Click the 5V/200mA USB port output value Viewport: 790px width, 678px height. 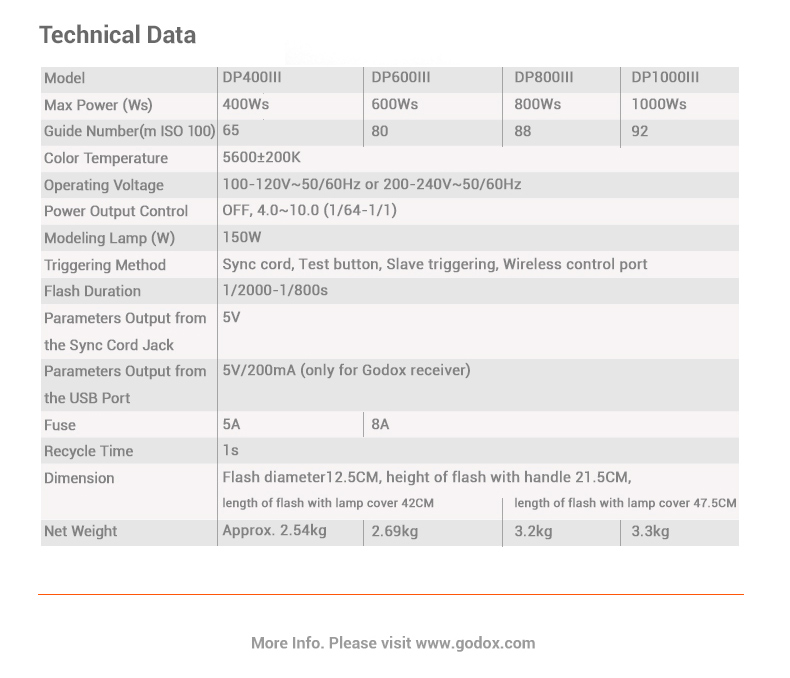[346, 371]
